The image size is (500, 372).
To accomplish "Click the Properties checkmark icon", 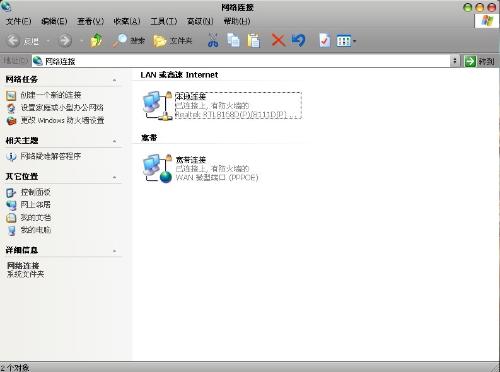I will coord(324,41).
